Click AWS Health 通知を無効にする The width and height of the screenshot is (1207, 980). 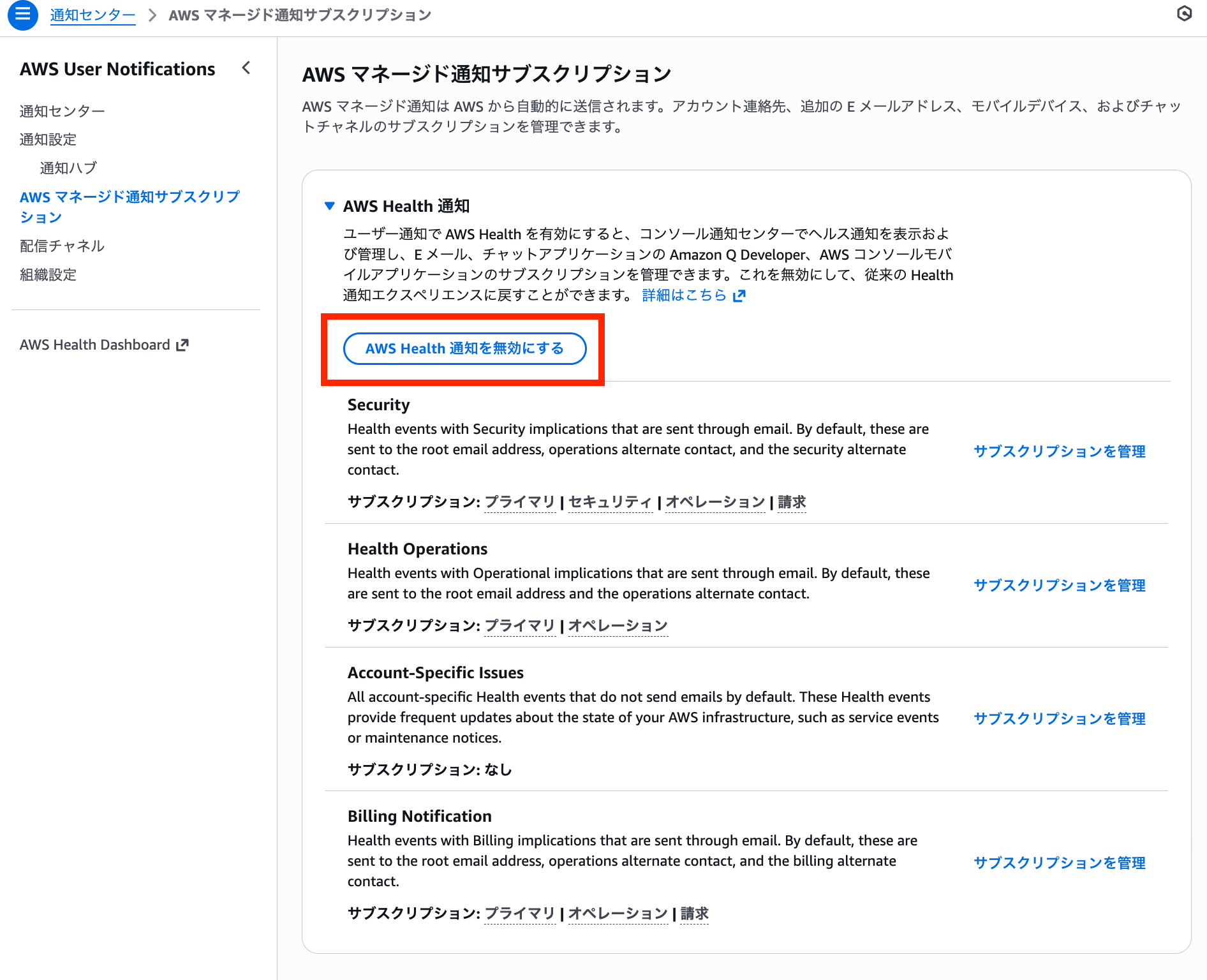[x=464, y=348]
